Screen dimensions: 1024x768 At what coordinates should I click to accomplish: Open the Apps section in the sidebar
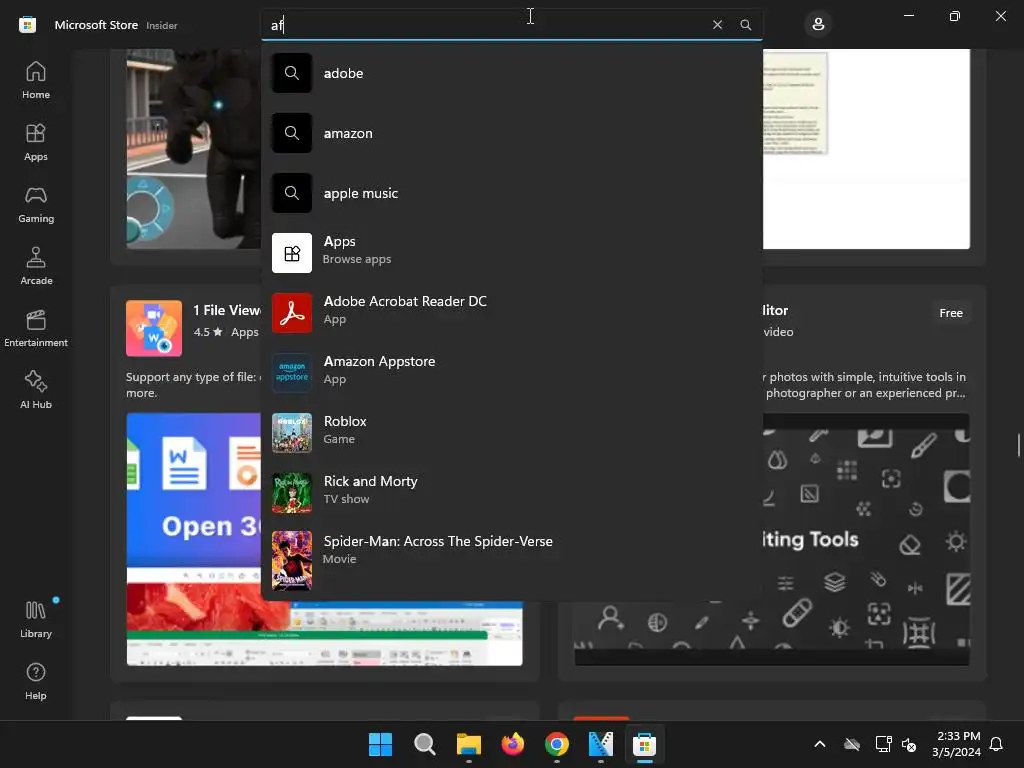[x=36, y=142]
